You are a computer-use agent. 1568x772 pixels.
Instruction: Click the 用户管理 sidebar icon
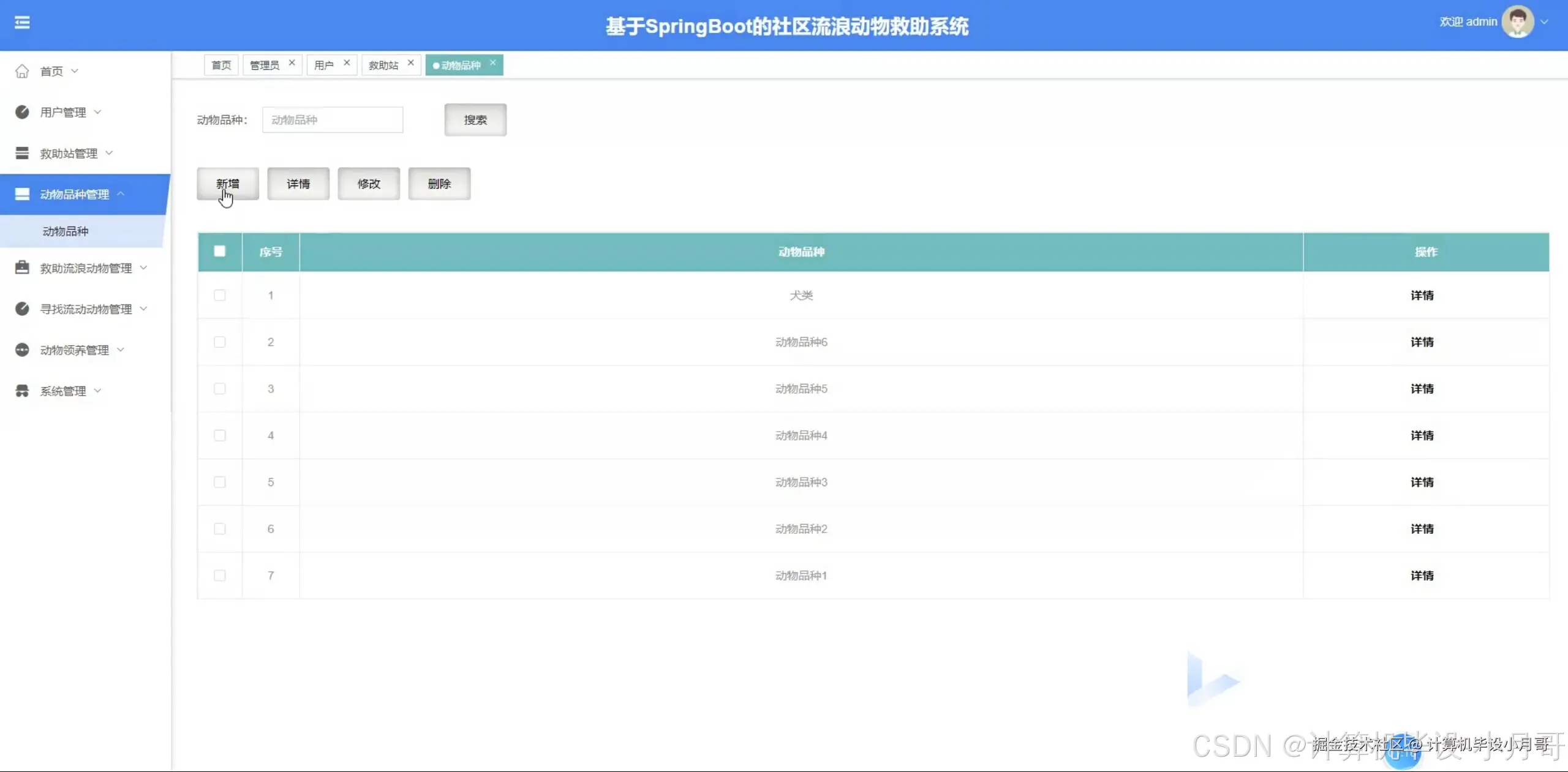22,112
